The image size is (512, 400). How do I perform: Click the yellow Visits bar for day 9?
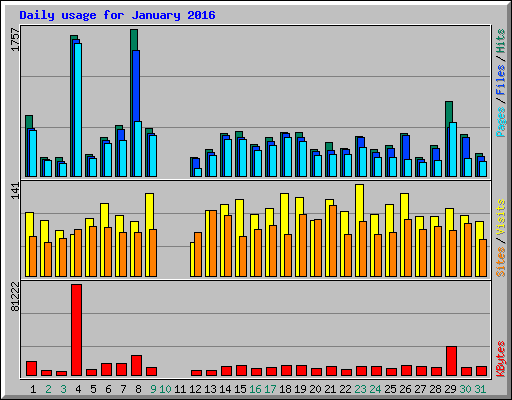click(x=149, y=211)
